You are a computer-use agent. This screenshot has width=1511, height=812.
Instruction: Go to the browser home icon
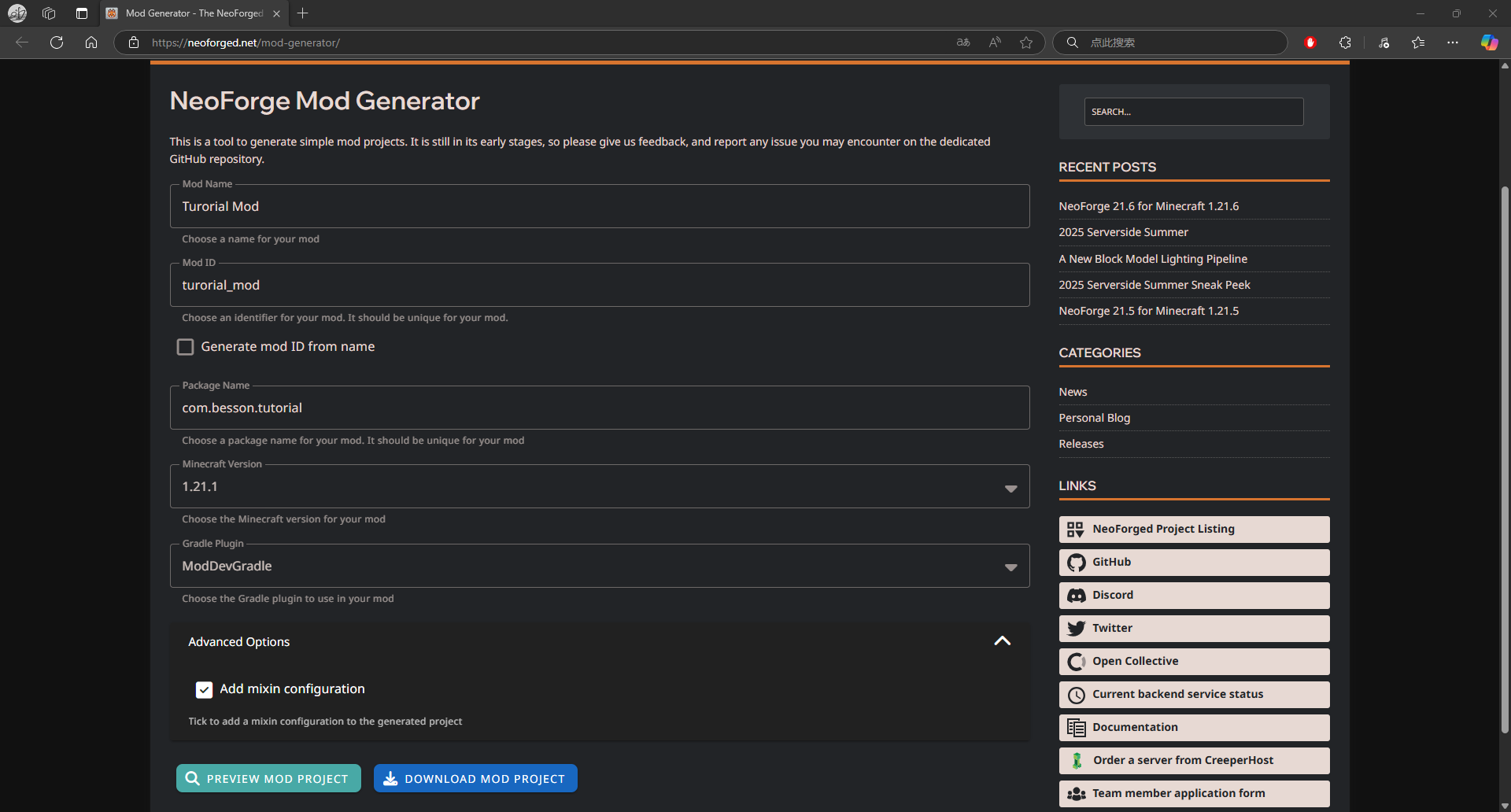(x=91, y=42)
